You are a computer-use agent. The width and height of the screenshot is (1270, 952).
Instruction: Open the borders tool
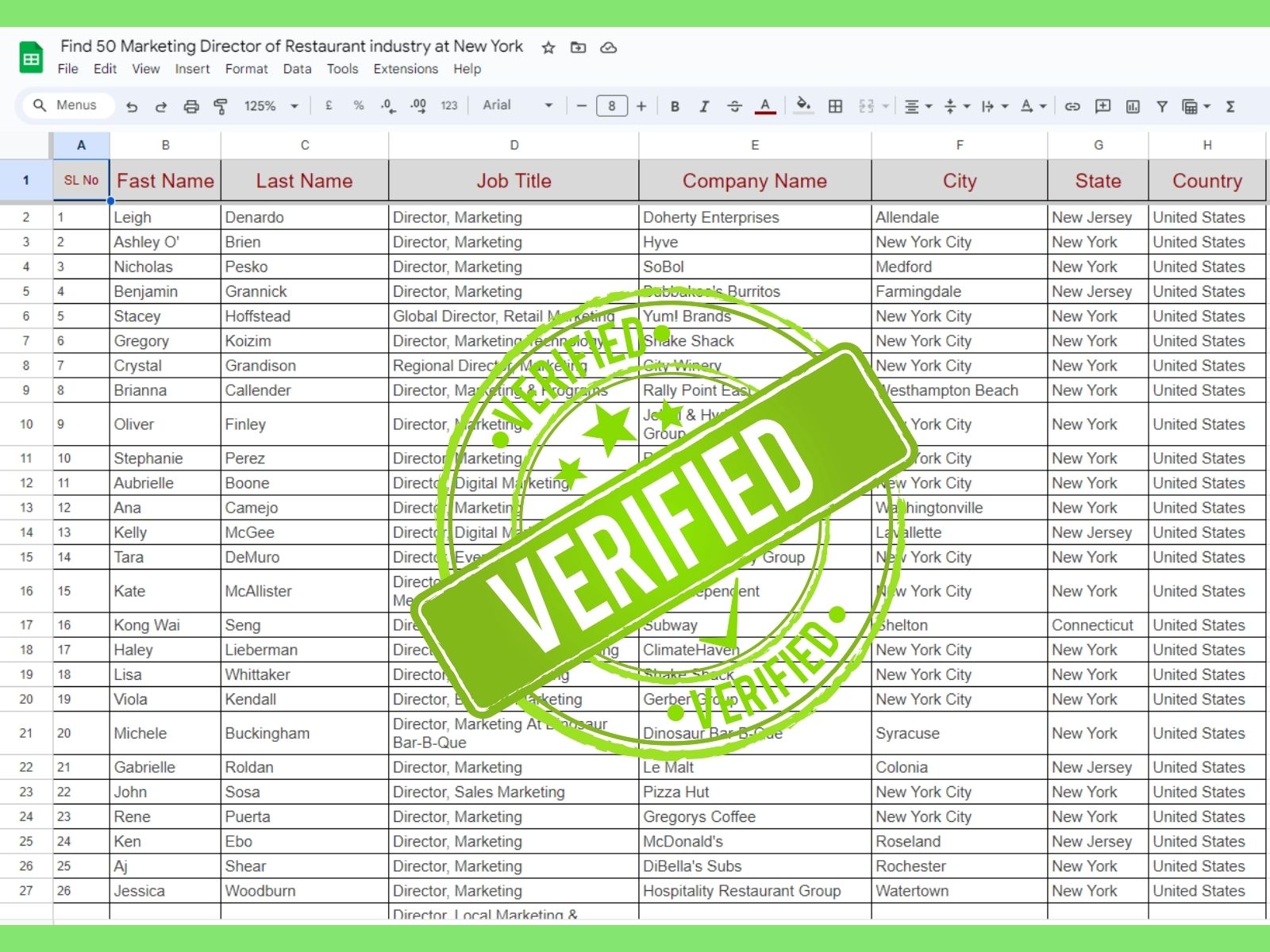pos(835,106)
